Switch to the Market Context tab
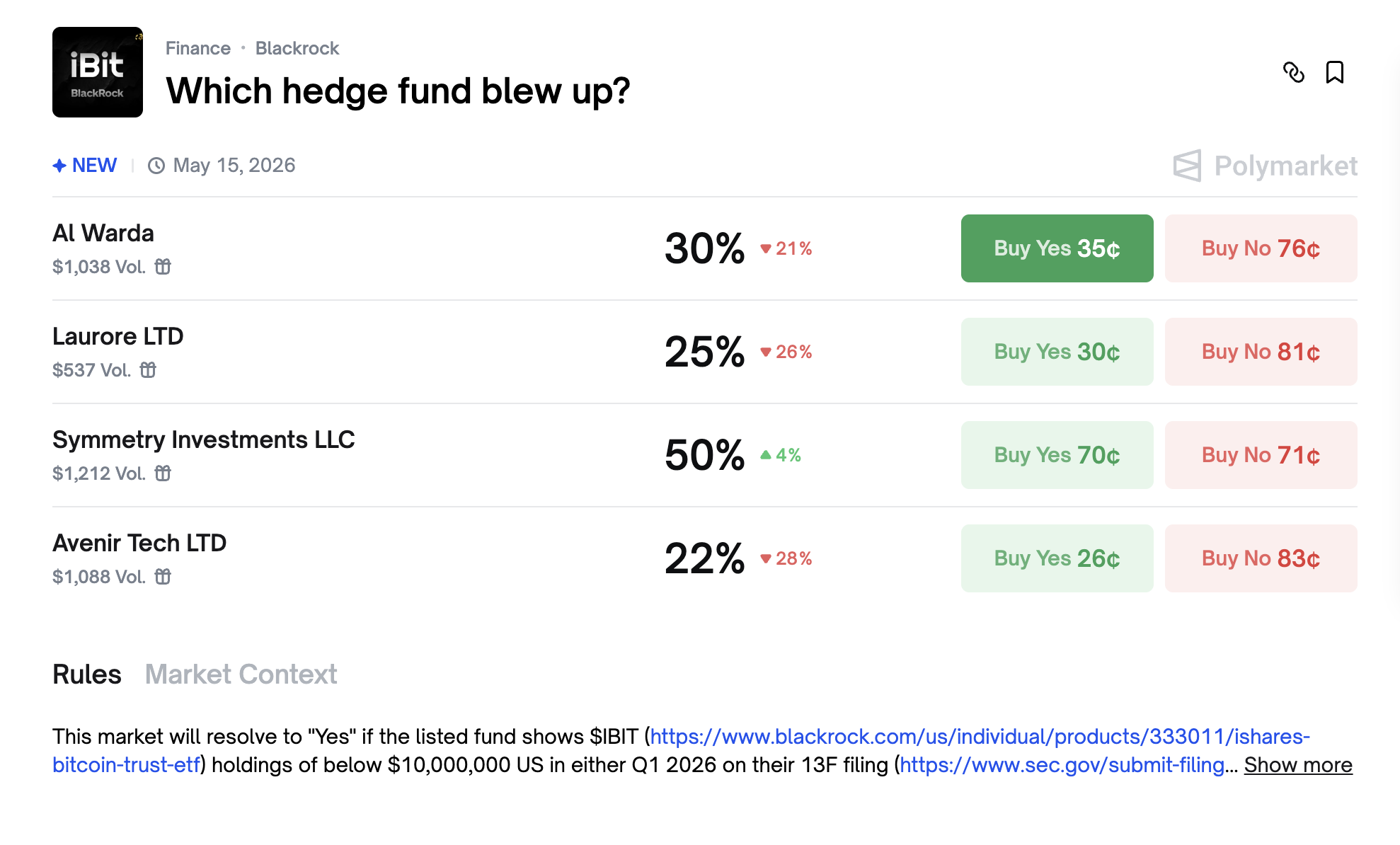This screenshot has width=1400, height=845. click(x=241, y=674)
